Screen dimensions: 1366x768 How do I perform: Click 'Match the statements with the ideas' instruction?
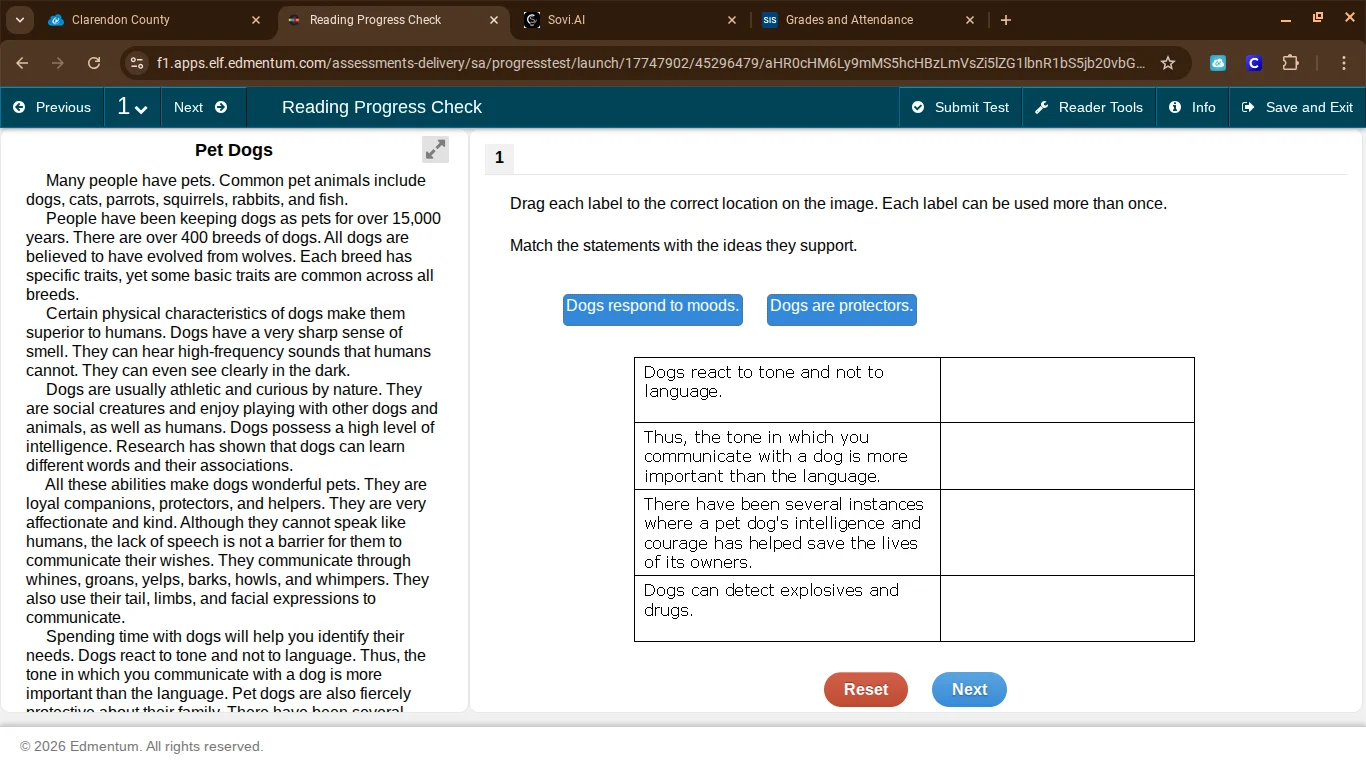click(683, 245)
